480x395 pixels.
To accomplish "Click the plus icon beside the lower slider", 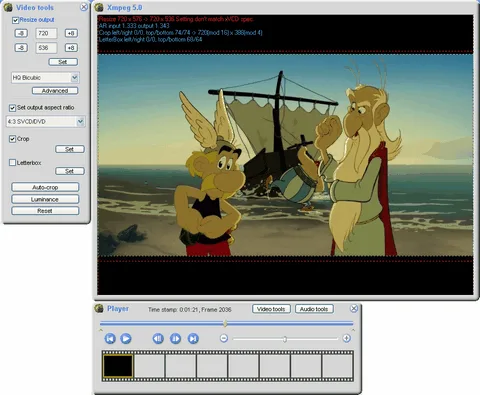I will [x=347, y=338].
